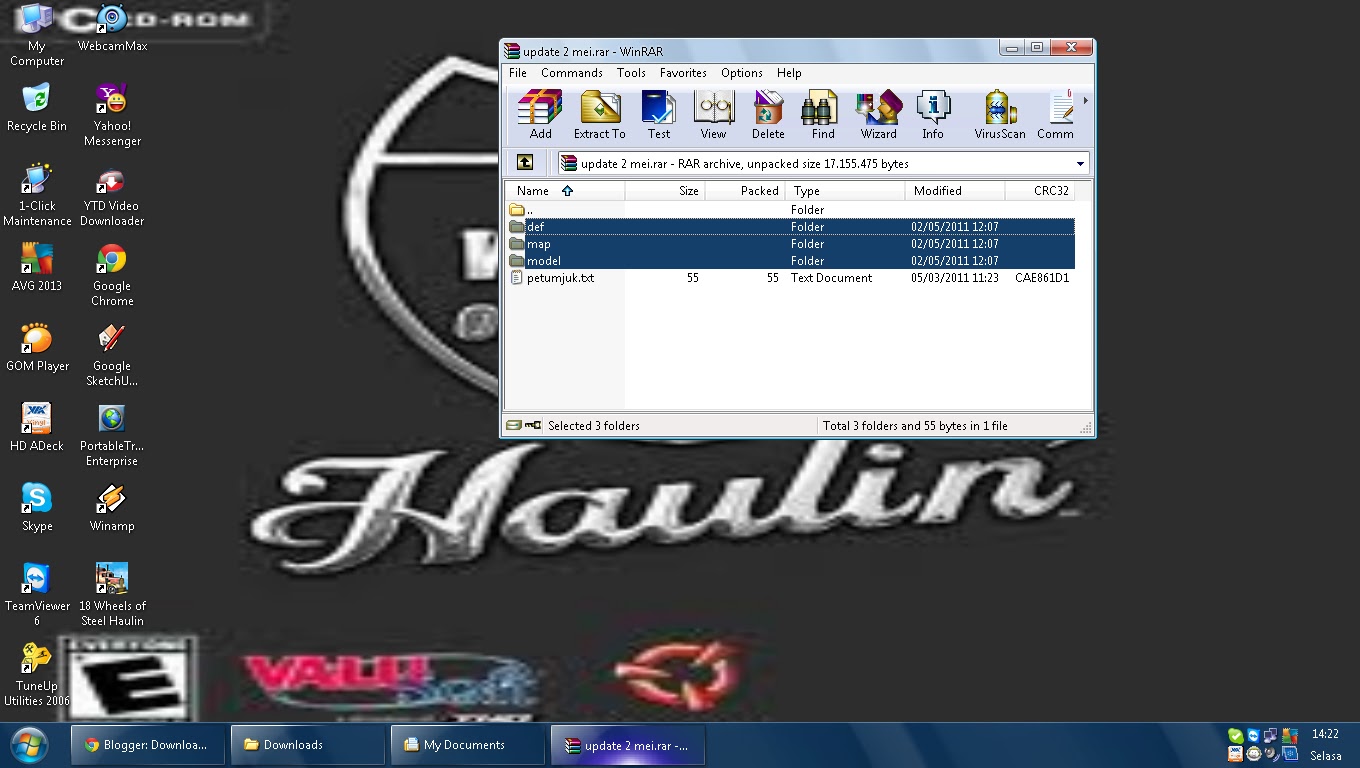The width and height of the screenshot is (1360, 768).
Task: Sort by the Packed column header
Action: click(x=745, y=191)
